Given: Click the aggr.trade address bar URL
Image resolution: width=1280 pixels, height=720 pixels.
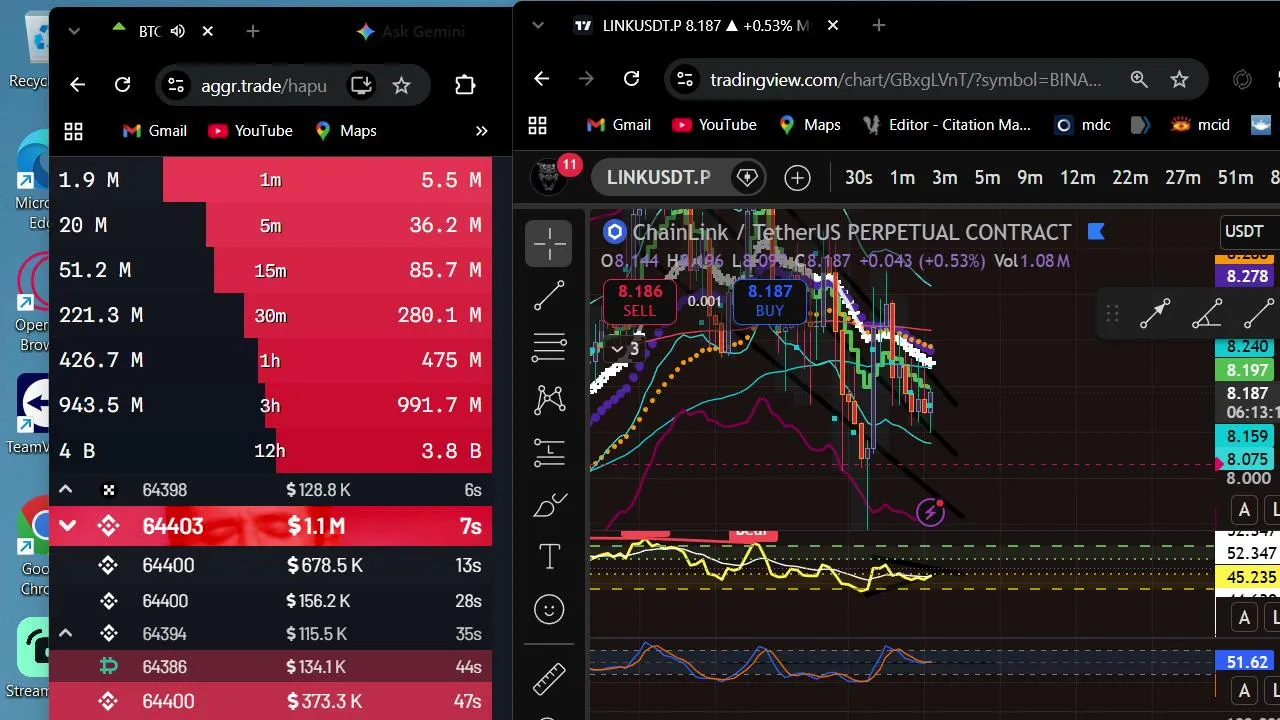Looking at the screenshot, I should click(x=264, y=86).
